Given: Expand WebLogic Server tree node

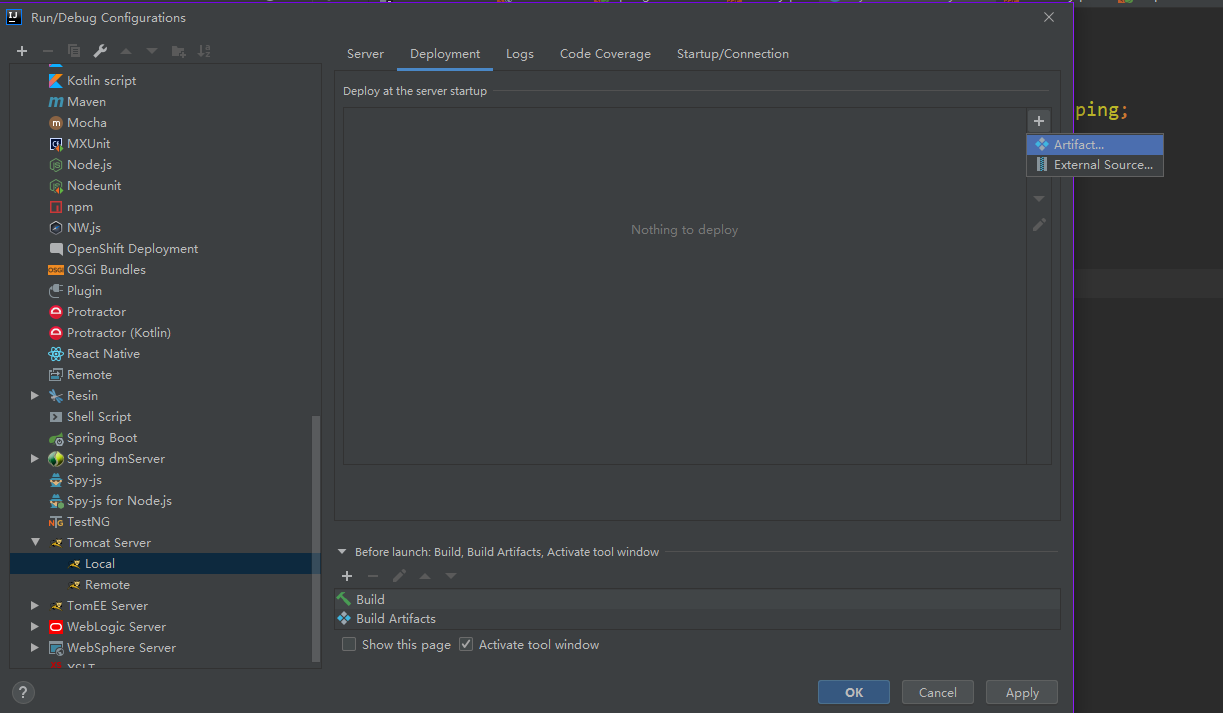Looking at the screenshot, I should (x=35, y=627).
